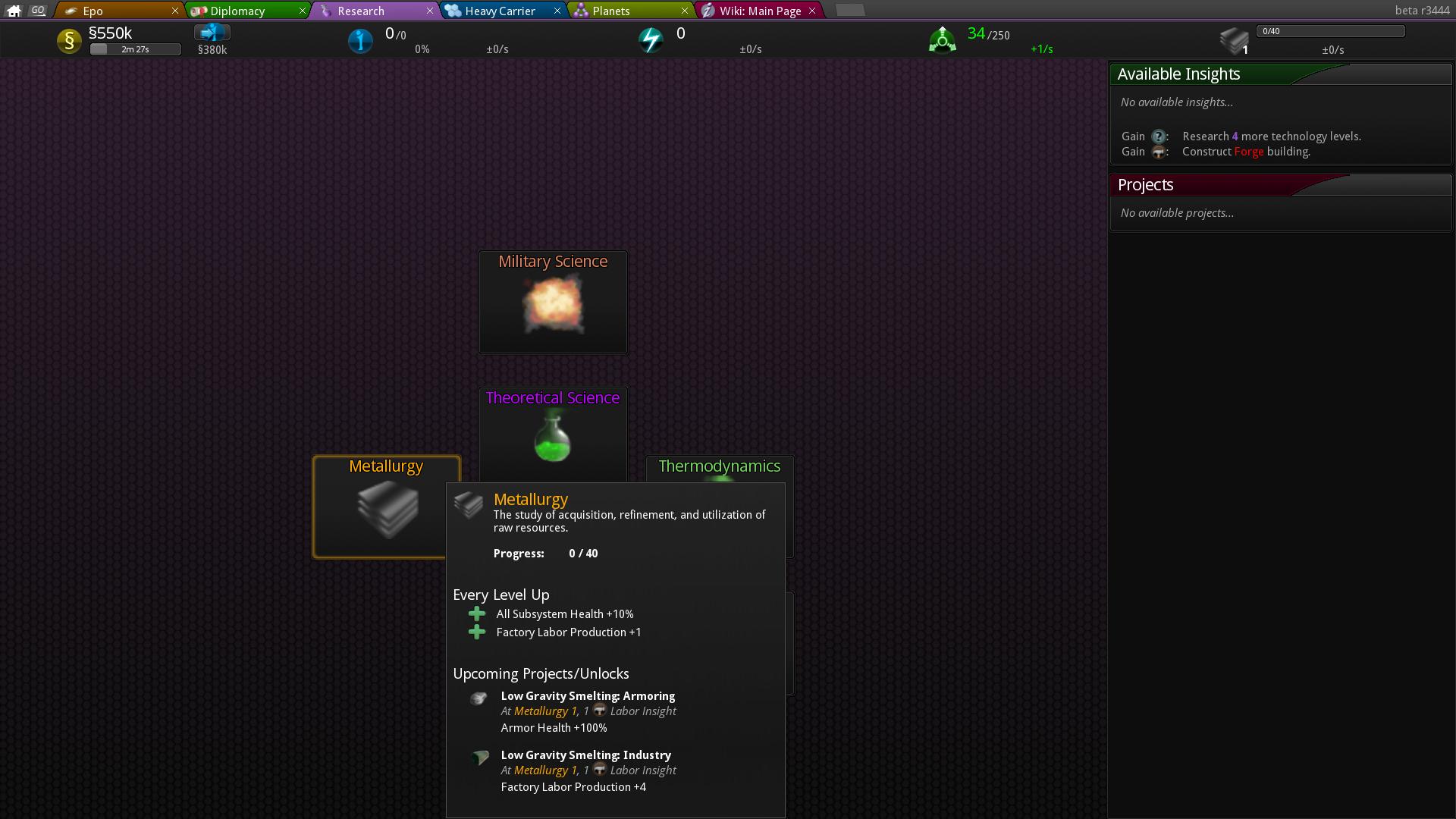Click the lightning energy icon
The width and height of the screenshot is (1456, 819).
point(651,40)
